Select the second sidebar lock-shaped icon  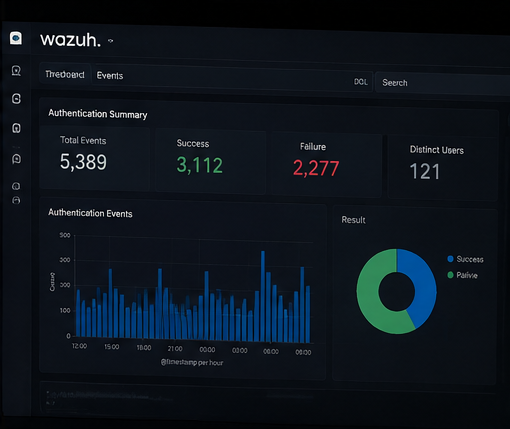(16, 99)
